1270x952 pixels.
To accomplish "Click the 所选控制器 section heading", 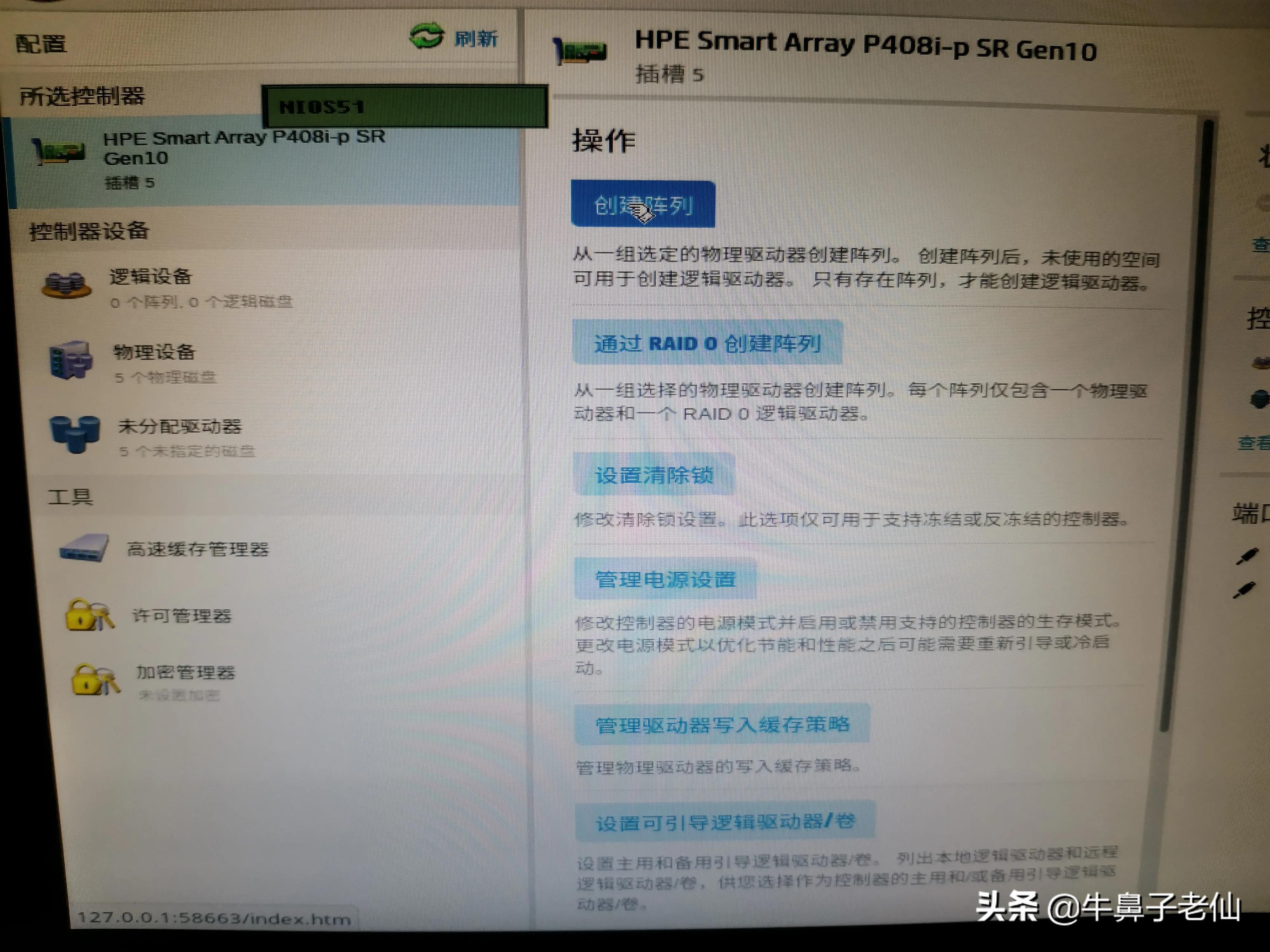I will pos(82,96).
